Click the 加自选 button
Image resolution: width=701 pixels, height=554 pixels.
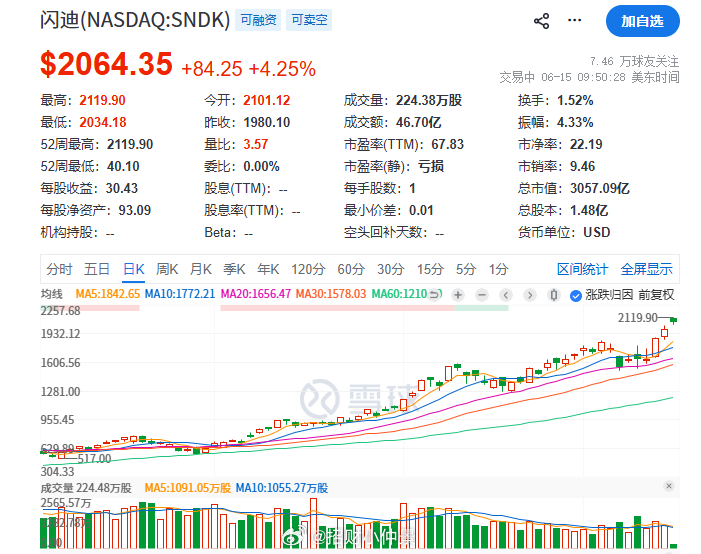click(642, 21)
